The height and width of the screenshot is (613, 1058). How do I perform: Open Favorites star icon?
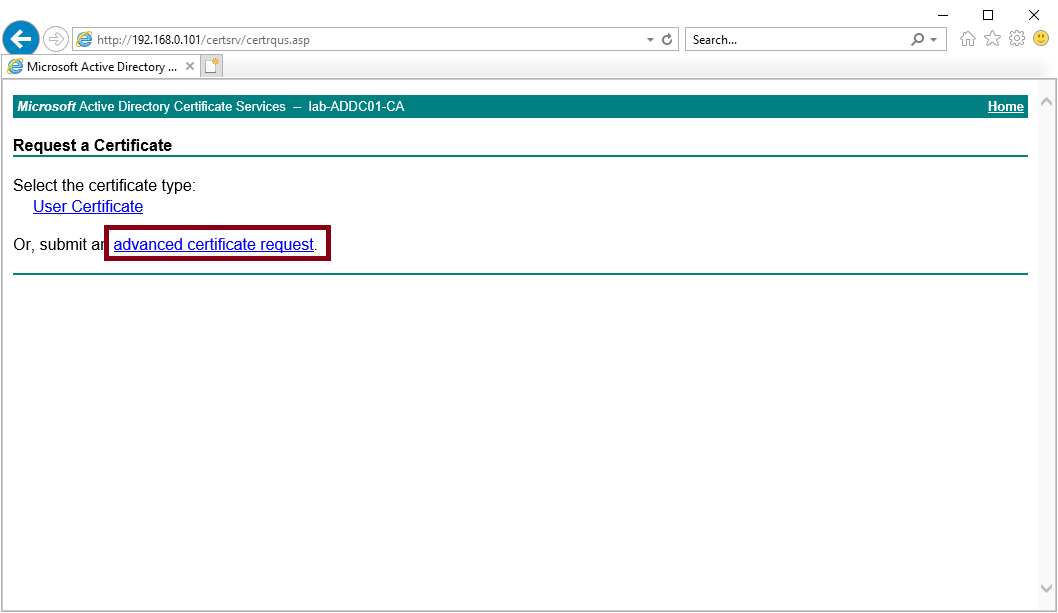(992, 38)
